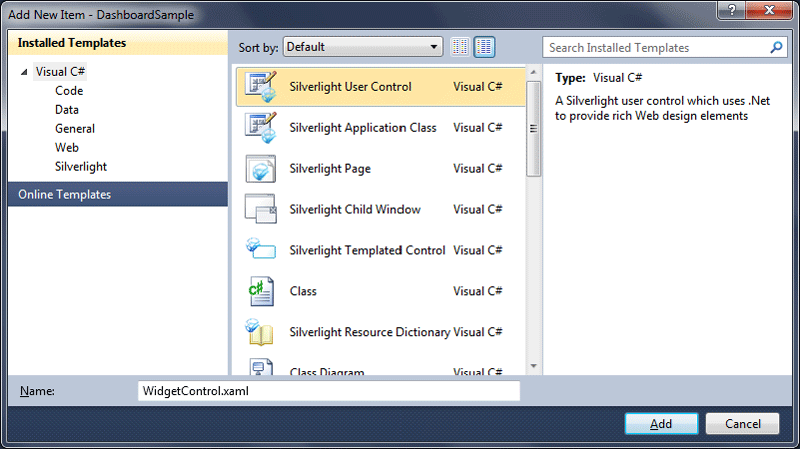Switch to medium icons list view

pos(485,47)
